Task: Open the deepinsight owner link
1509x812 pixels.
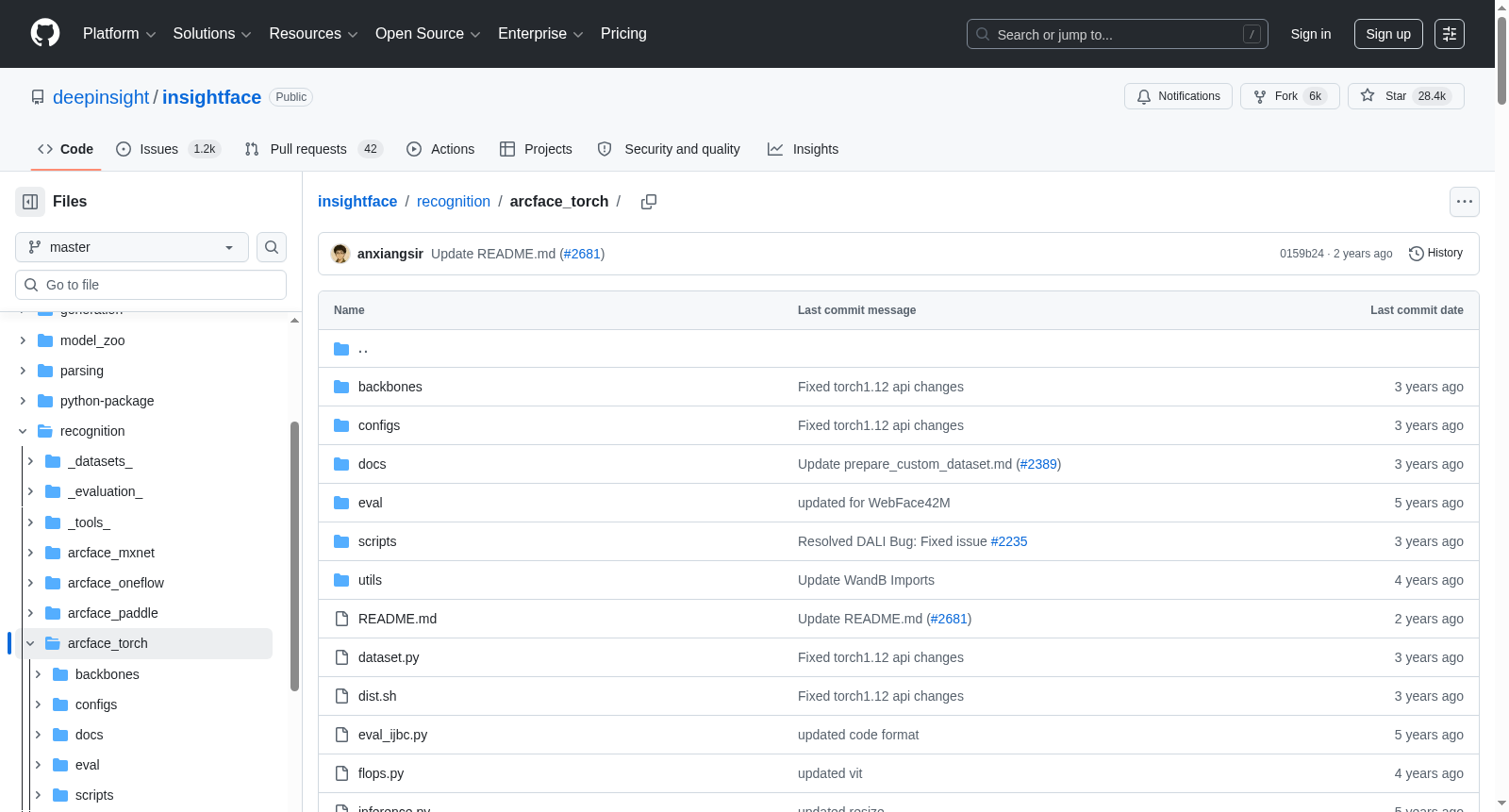Action: 101,97
